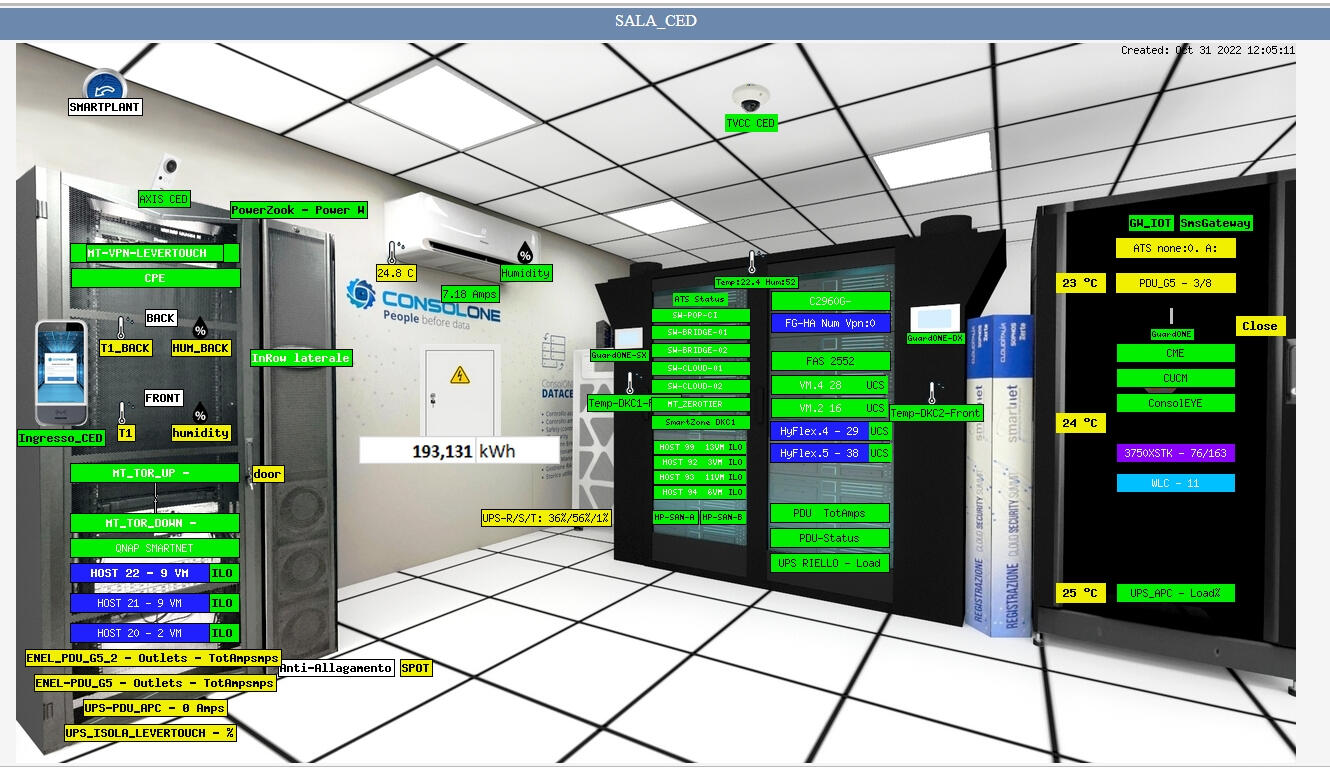Click FAS 2552 green bar
The image size is (1330, 777).
point(830,361)
